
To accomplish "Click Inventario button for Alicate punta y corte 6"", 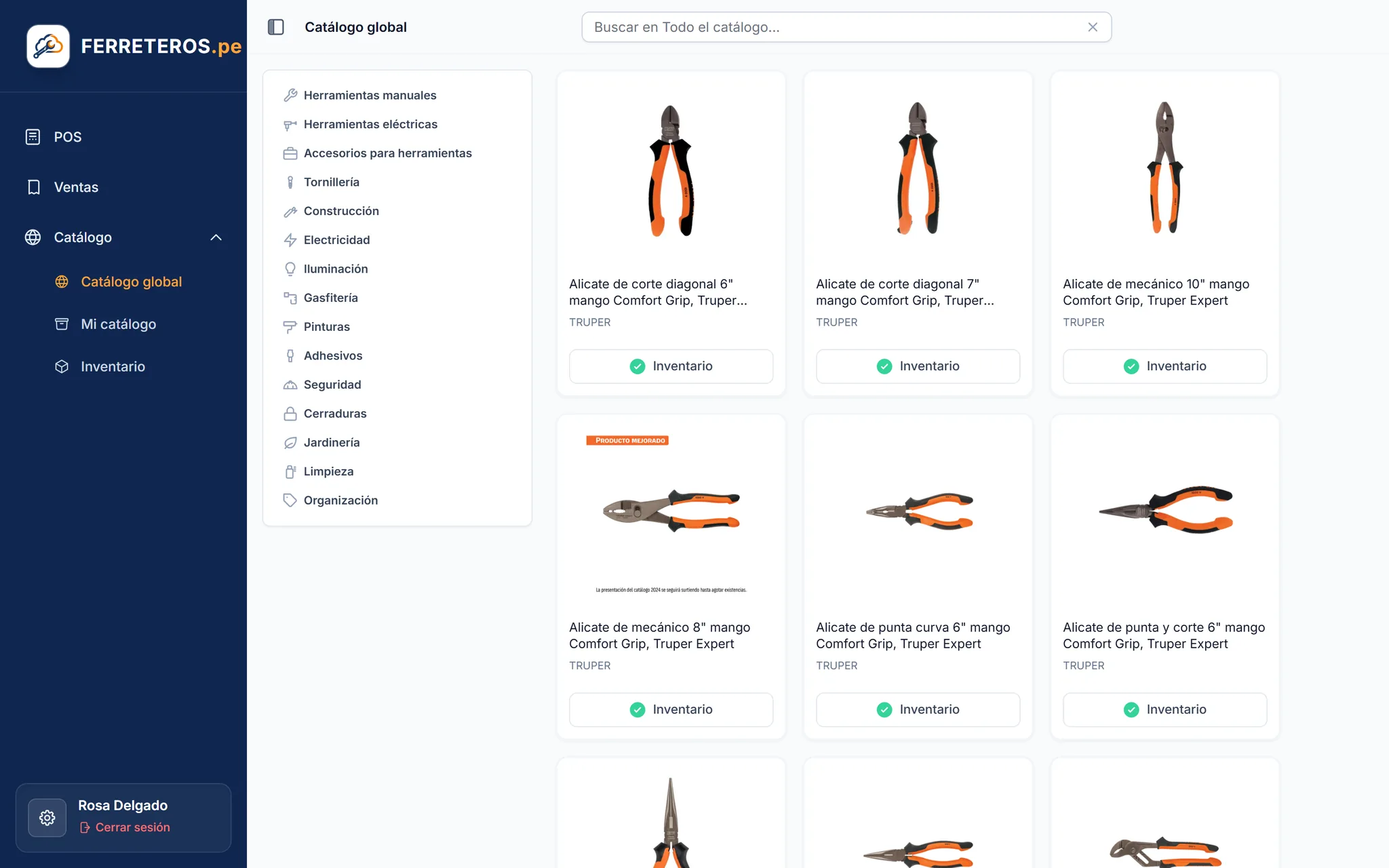I will (x=1165, y=710).
